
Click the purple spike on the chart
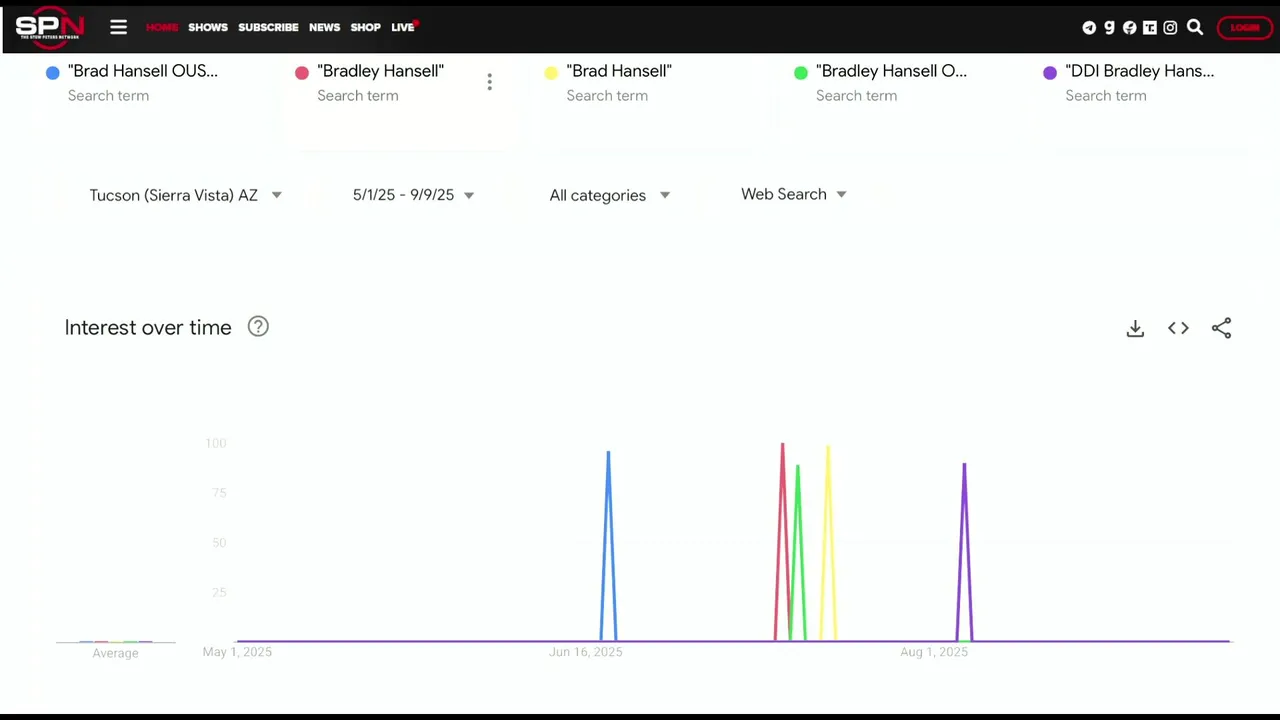[x=964, y=551]
